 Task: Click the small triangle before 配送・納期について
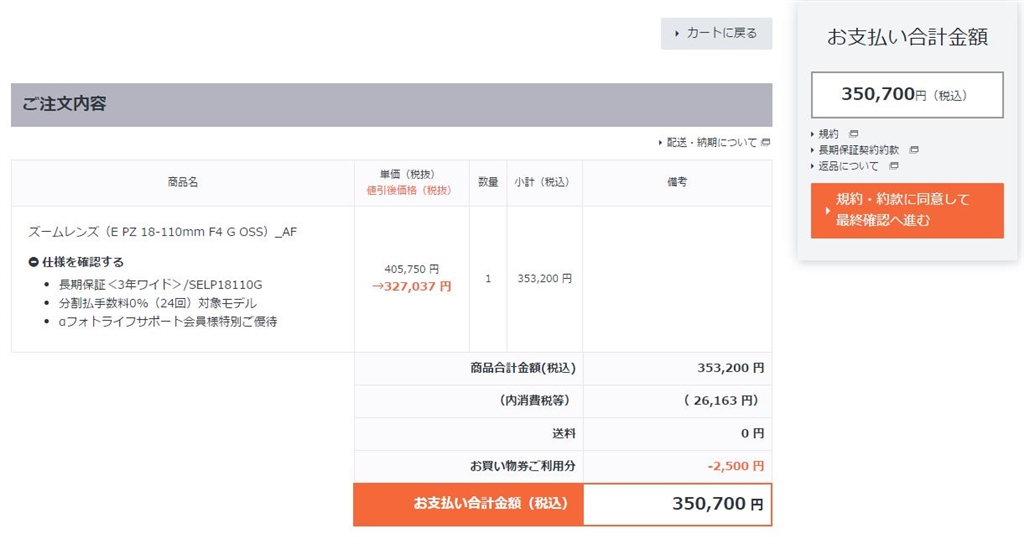pyautogui.click(x=660, y=143)
